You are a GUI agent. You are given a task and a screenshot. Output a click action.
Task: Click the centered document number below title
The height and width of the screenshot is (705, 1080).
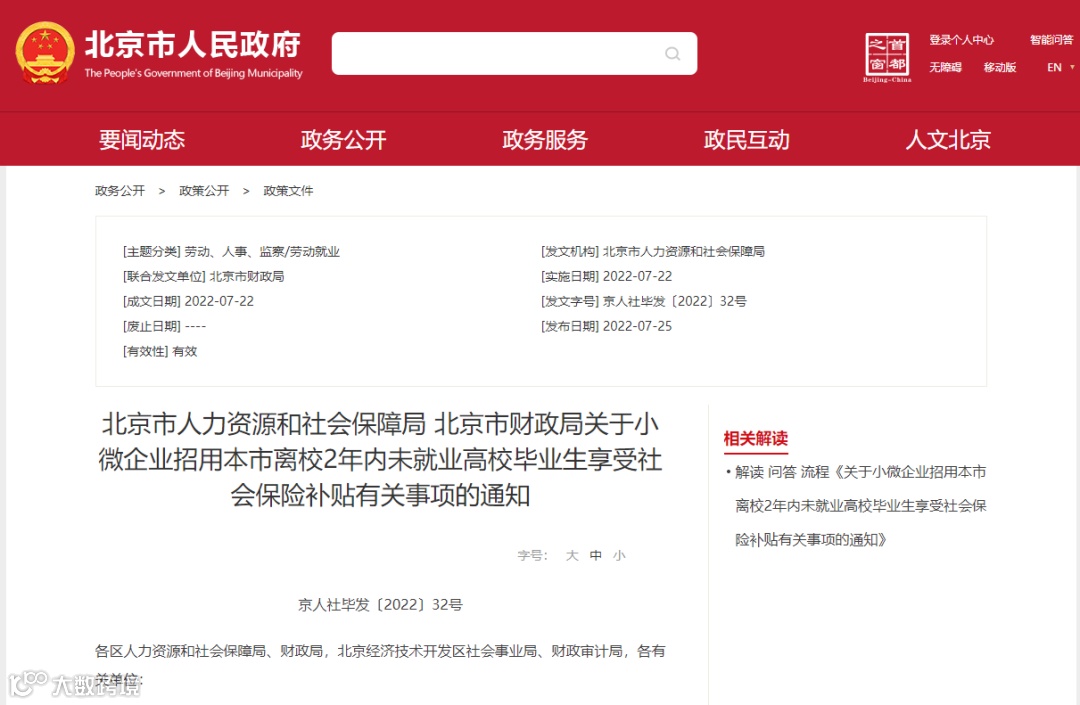tap(380, 605)
